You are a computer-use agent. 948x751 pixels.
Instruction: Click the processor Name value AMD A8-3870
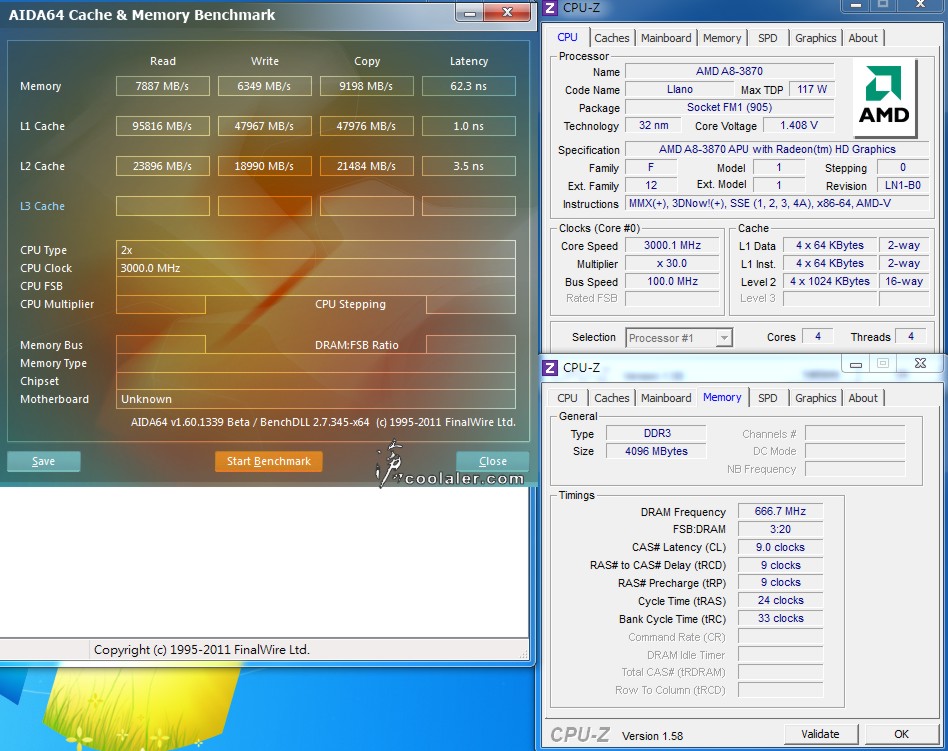[x=729, y=71]
